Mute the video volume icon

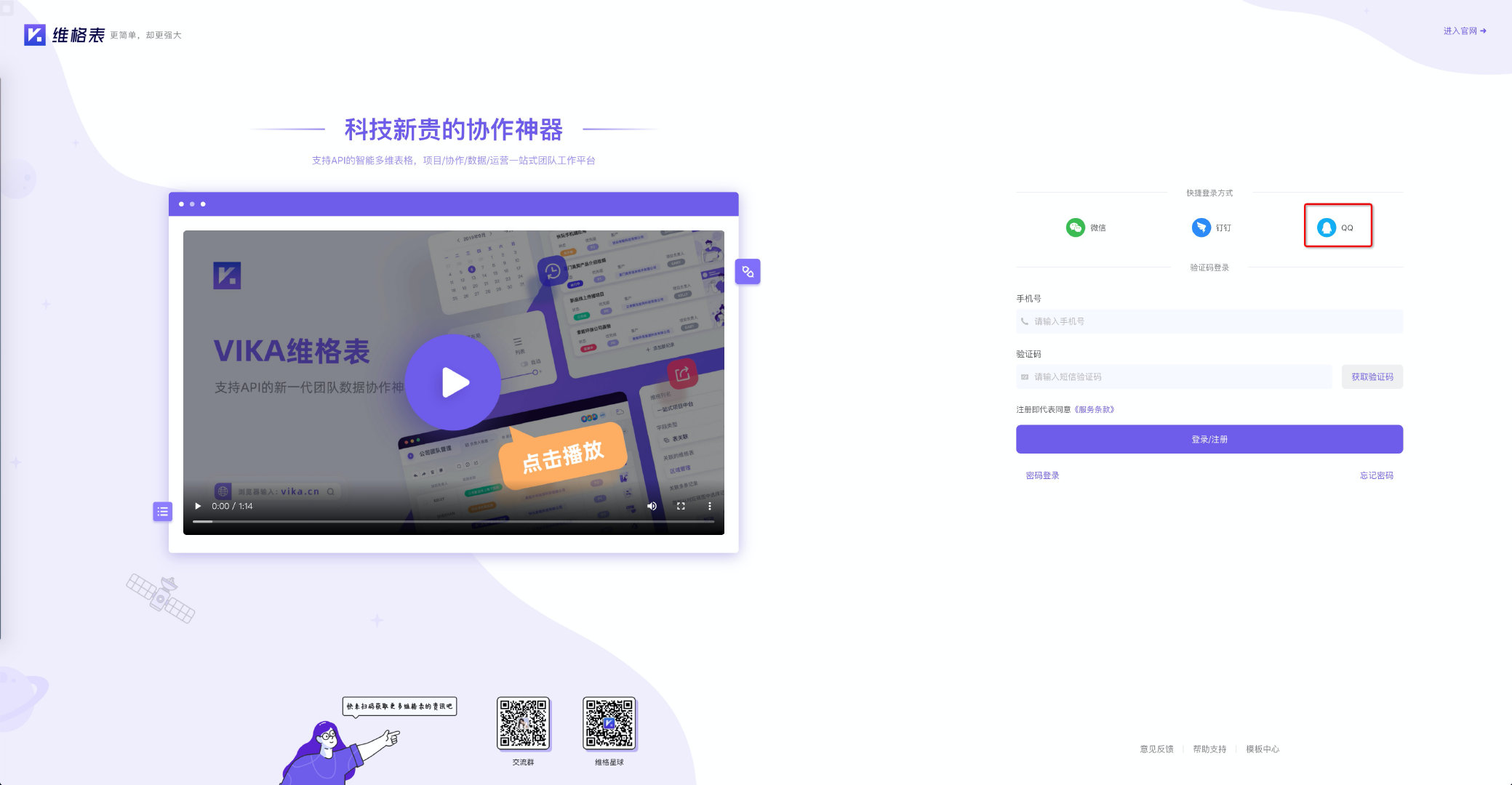click(652, 506)
